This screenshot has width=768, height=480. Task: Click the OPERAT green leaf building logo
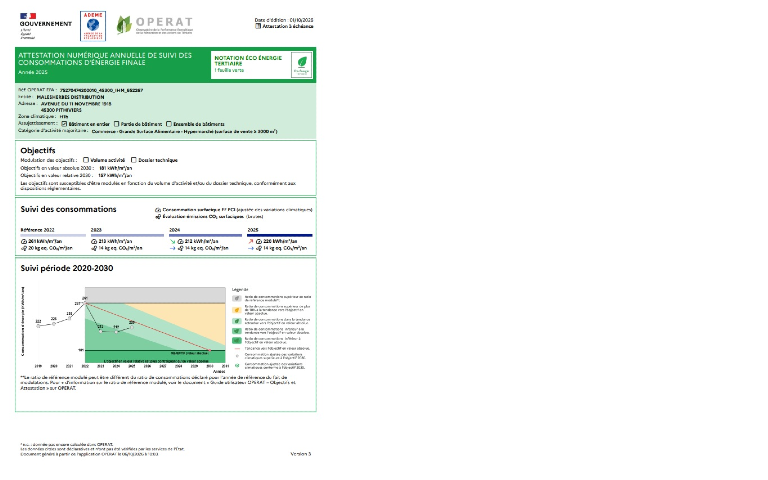point(124,24)
